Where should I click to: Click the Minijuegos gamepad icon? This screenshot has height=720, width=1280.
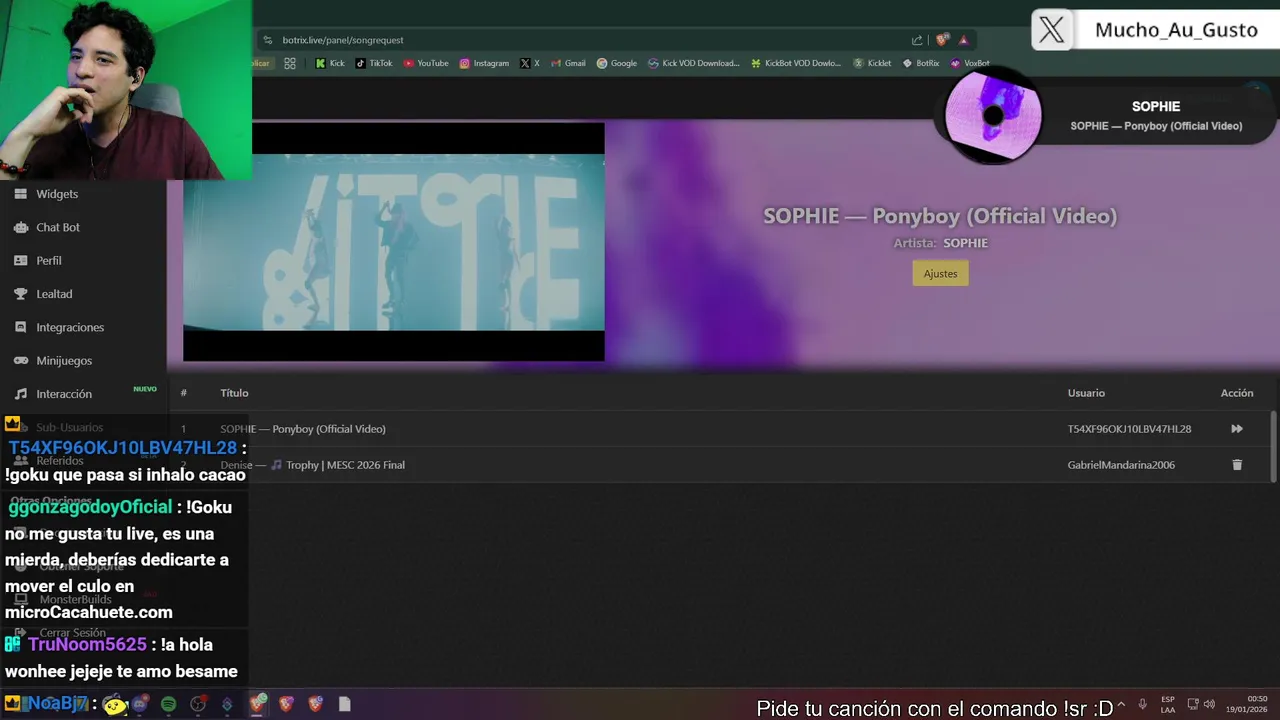(x=20, y=360)
